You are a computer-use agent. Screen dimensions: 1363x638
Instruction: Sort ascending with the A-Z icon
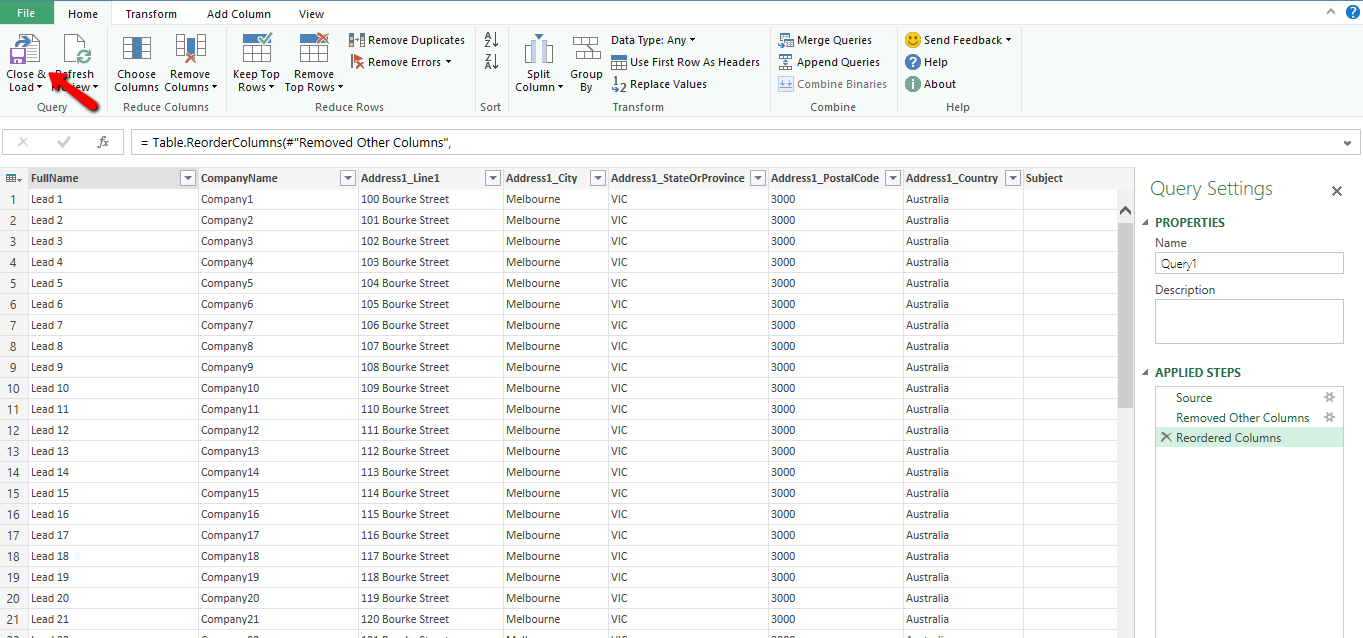coord(491,40)
